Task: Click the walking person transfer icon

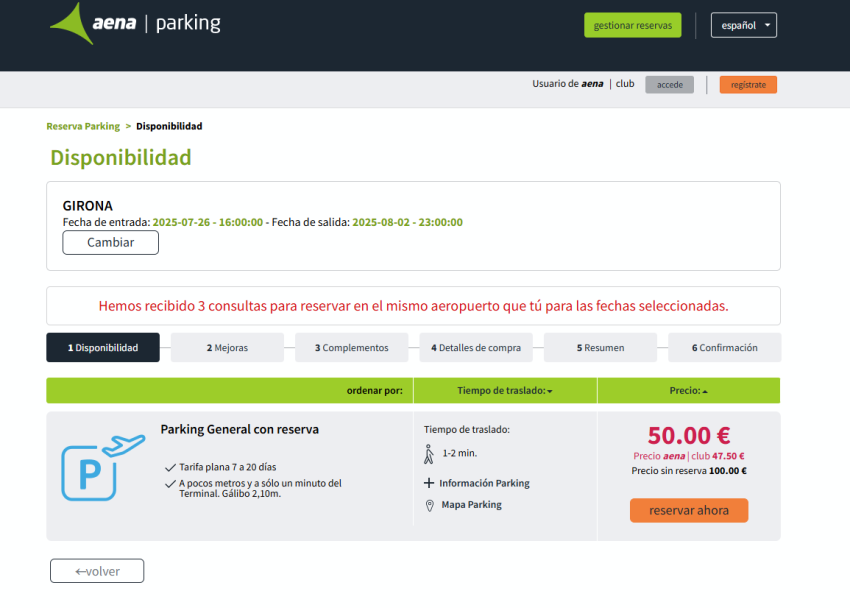Action: (x=429, y=454)
